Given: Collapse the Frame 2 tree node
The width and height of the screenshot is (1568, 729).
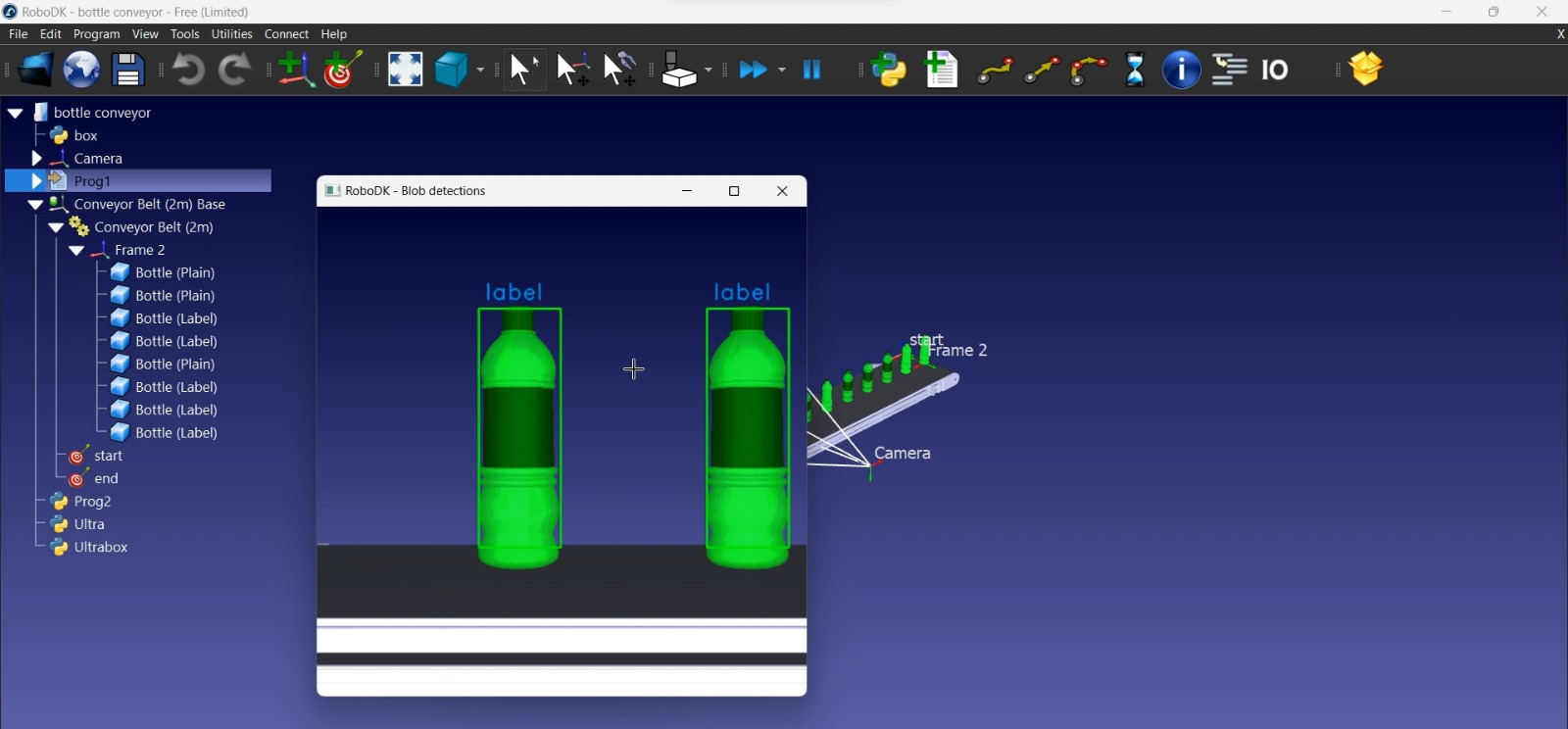Looking at the screenshot, I should click(x=76, y=251).
